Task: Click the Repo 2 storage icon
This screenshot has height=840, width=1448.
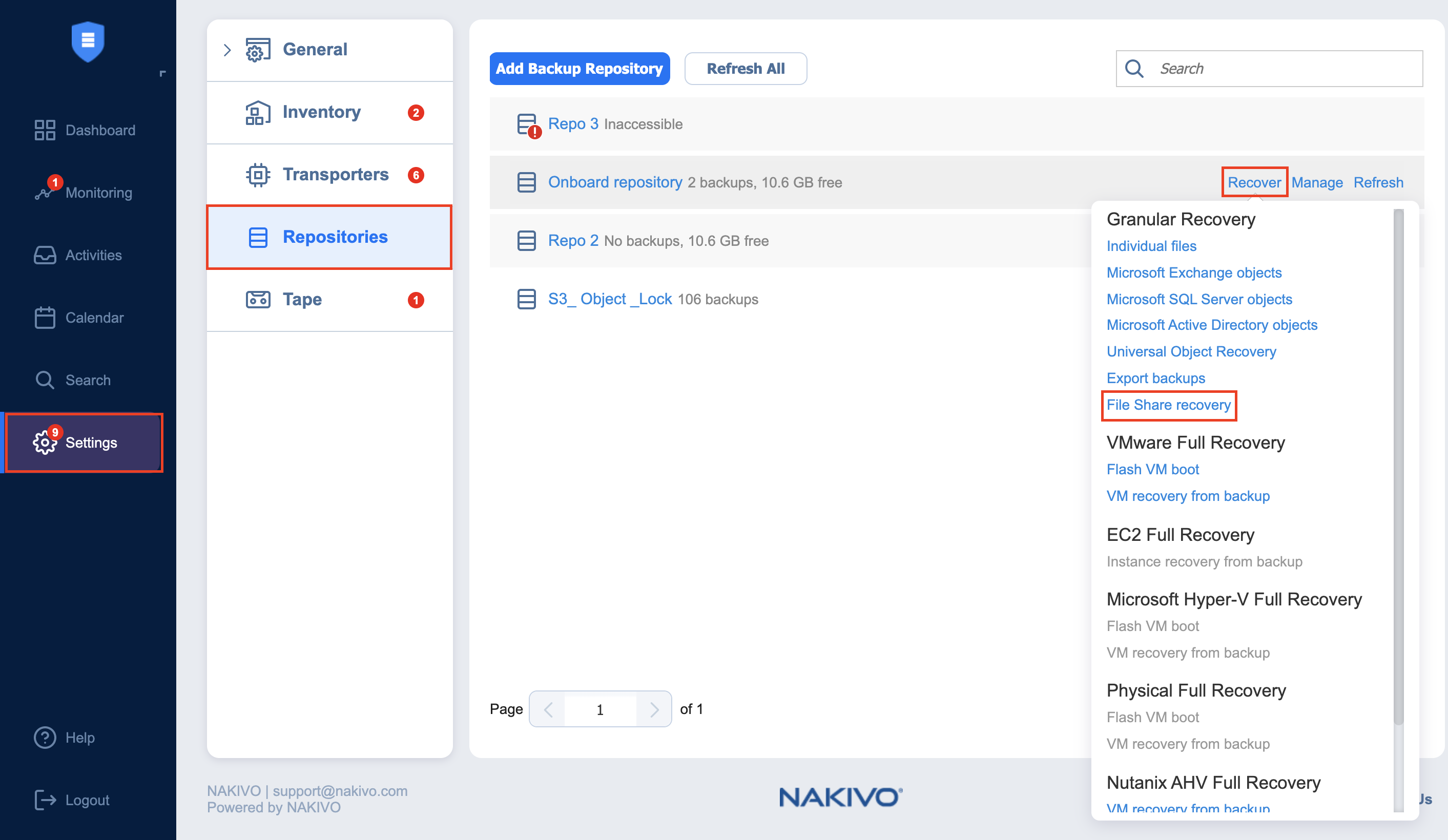Action: (526, 240)
